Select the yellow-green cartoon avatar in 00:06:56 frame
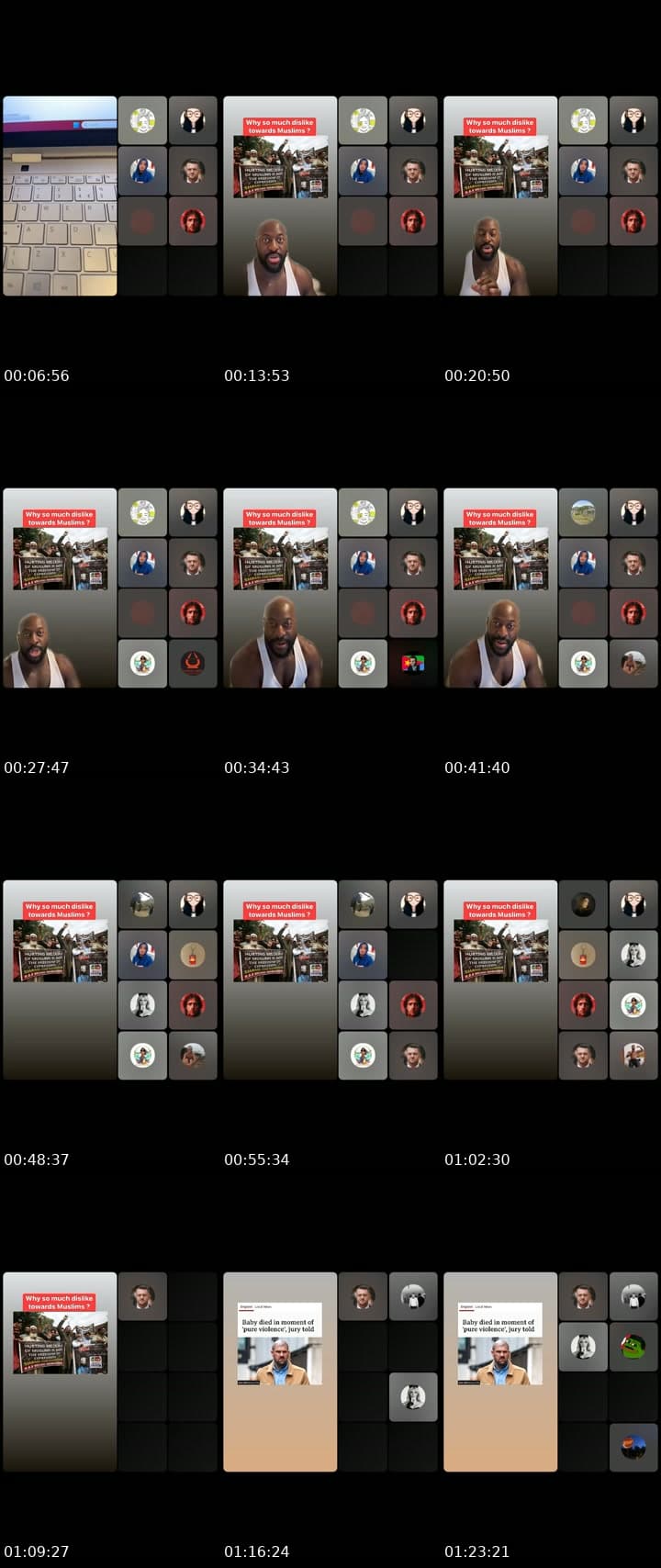Screen dimensions: 661x1568 [x=142, y=120]
